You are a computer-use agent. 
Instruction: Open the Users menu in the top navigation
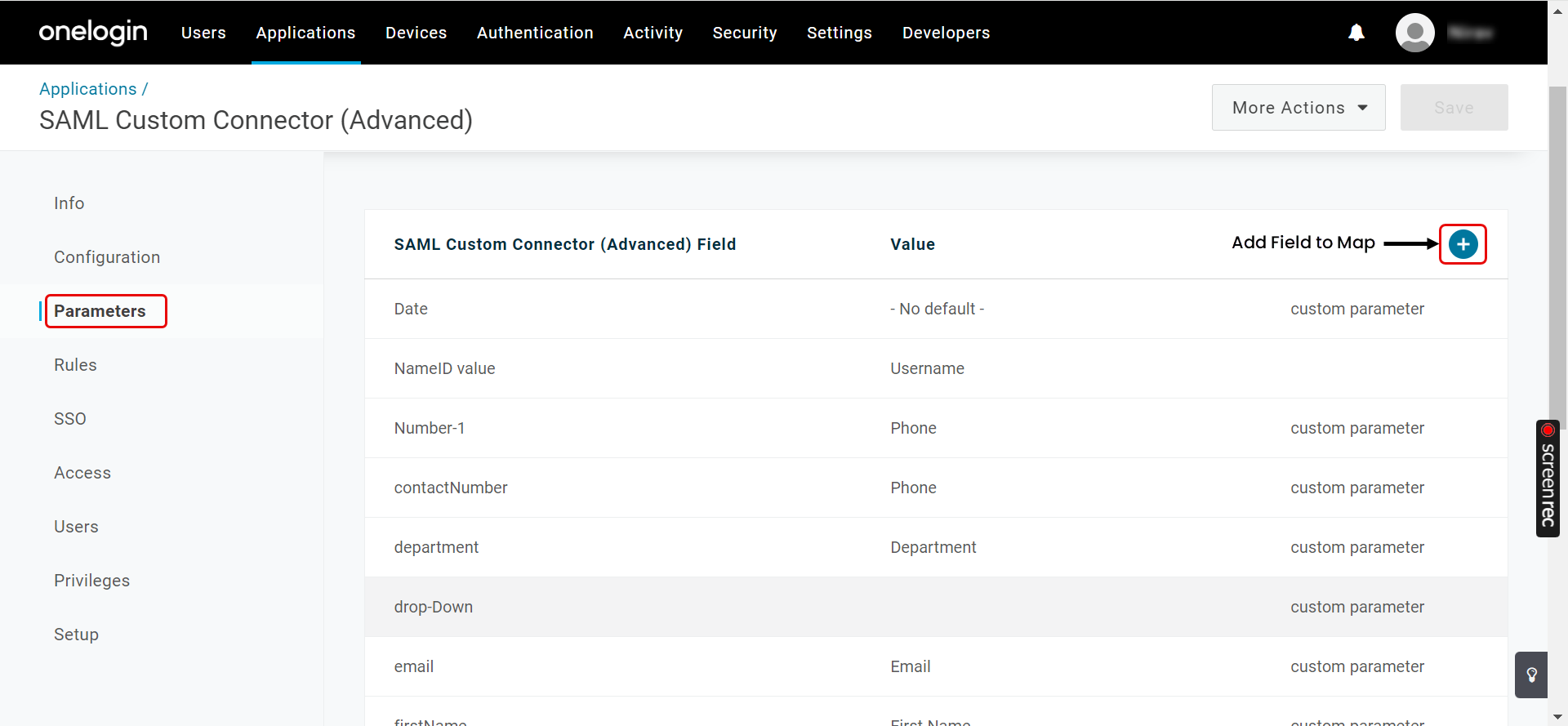point(203,33)
